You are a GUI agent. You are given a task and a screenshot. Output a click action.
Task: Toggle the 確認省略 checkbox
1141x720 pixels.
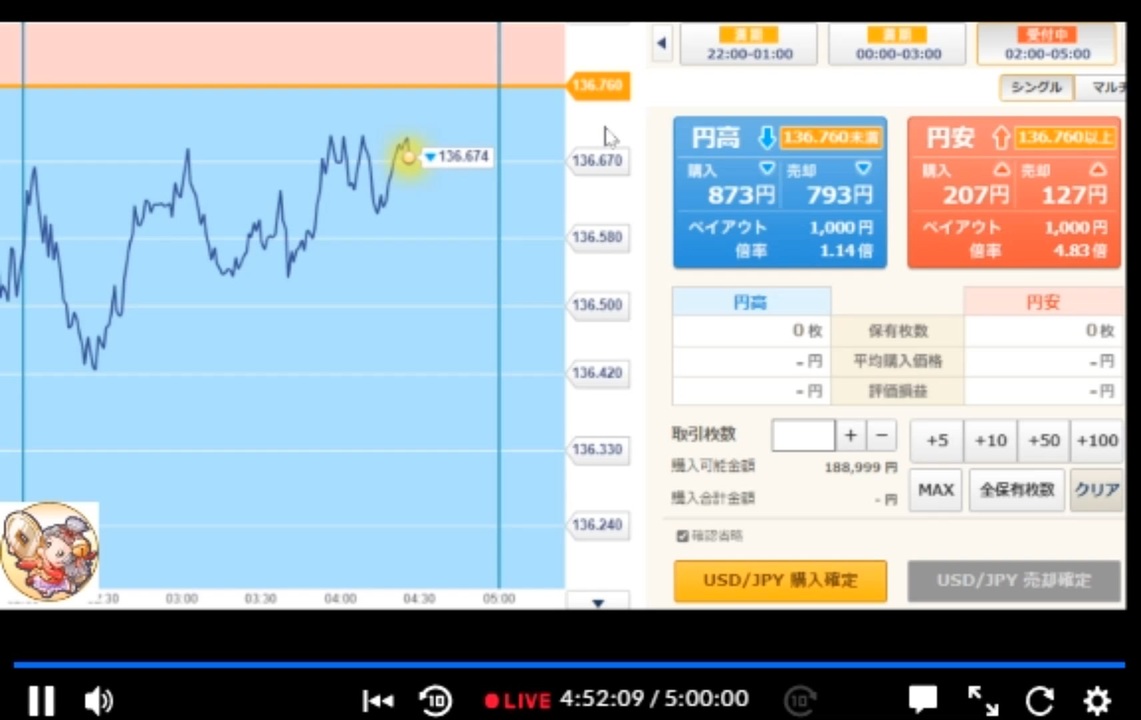coord(683,536)
